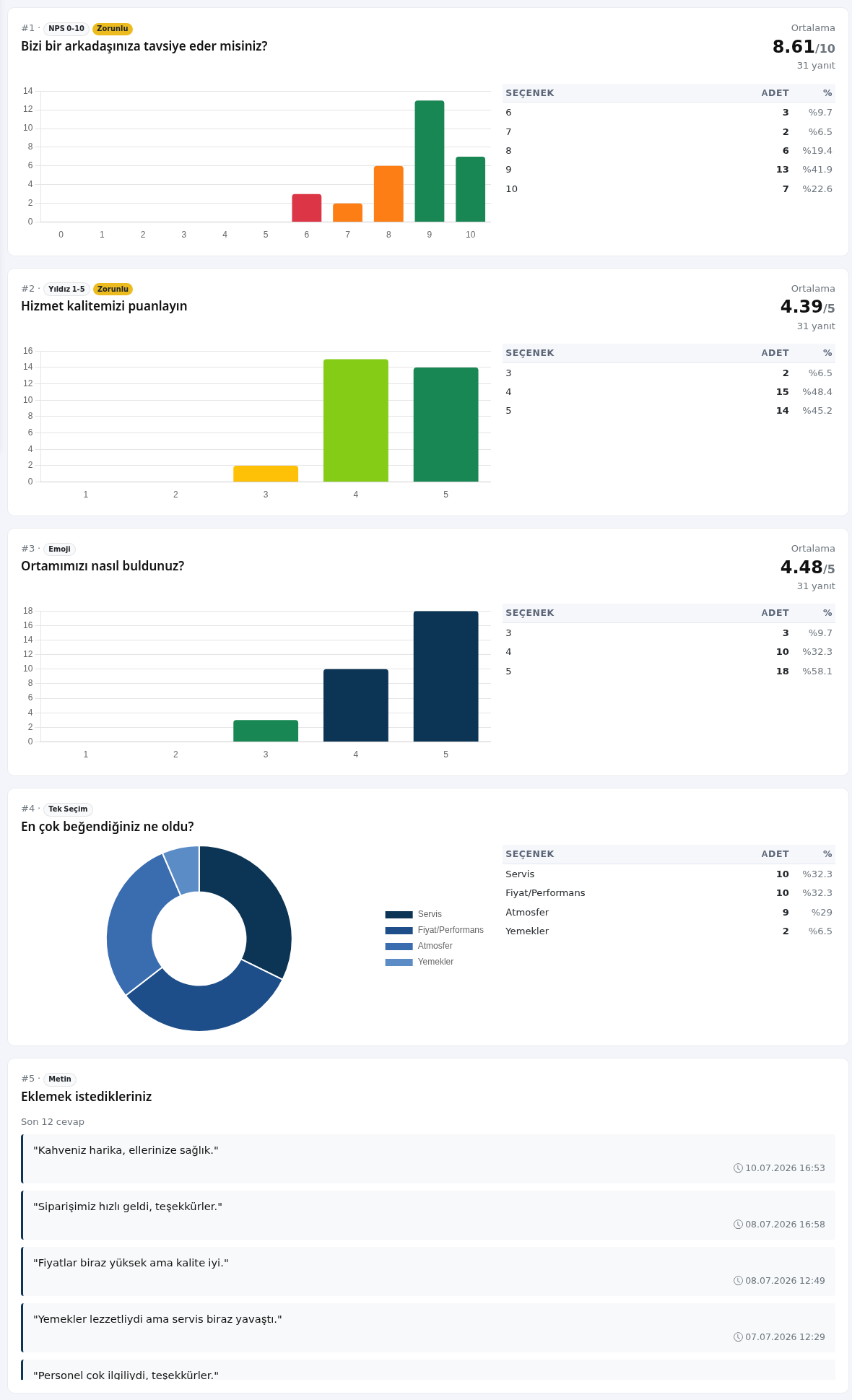Viewport: 852px width, 1400px height.
Task: Toggle the Atmosfer legend color swatch
Action: pos(399,946)
